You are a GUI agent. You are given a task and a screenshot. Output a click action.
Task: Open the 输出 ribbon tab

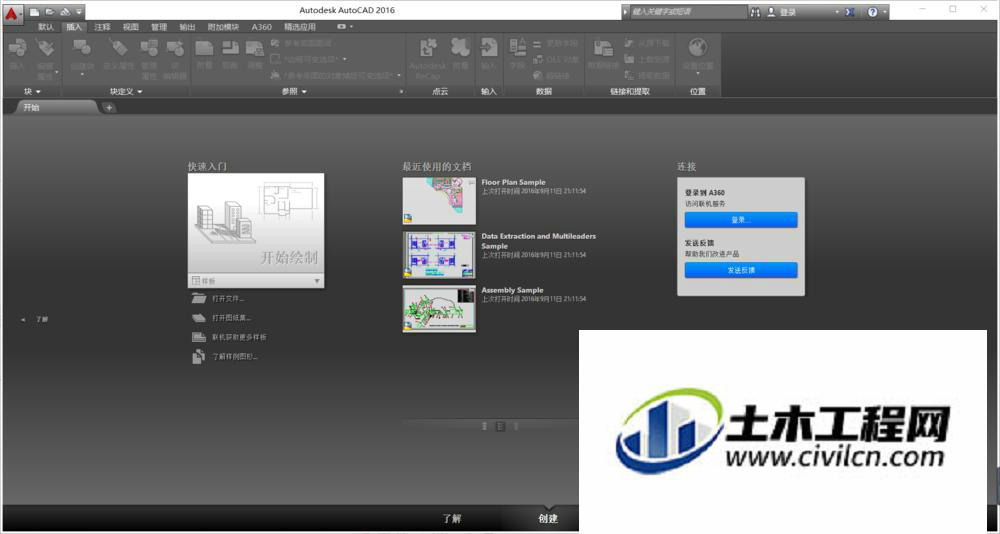pyautogui.click(x=187, y=27)
